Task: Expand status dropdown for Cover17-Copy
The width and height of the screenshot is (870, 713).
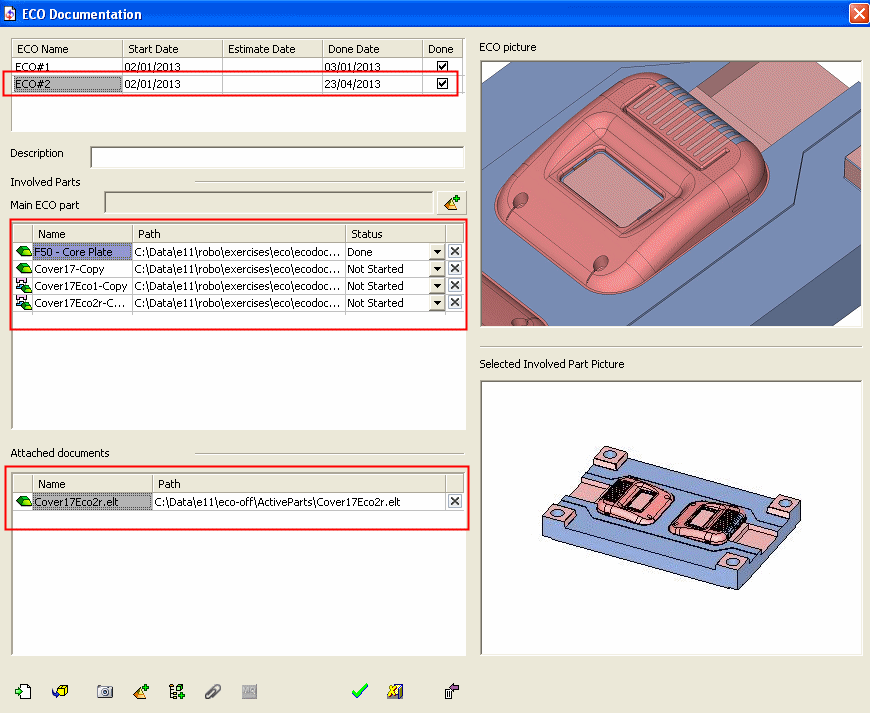Action: [x=437, y=269]
